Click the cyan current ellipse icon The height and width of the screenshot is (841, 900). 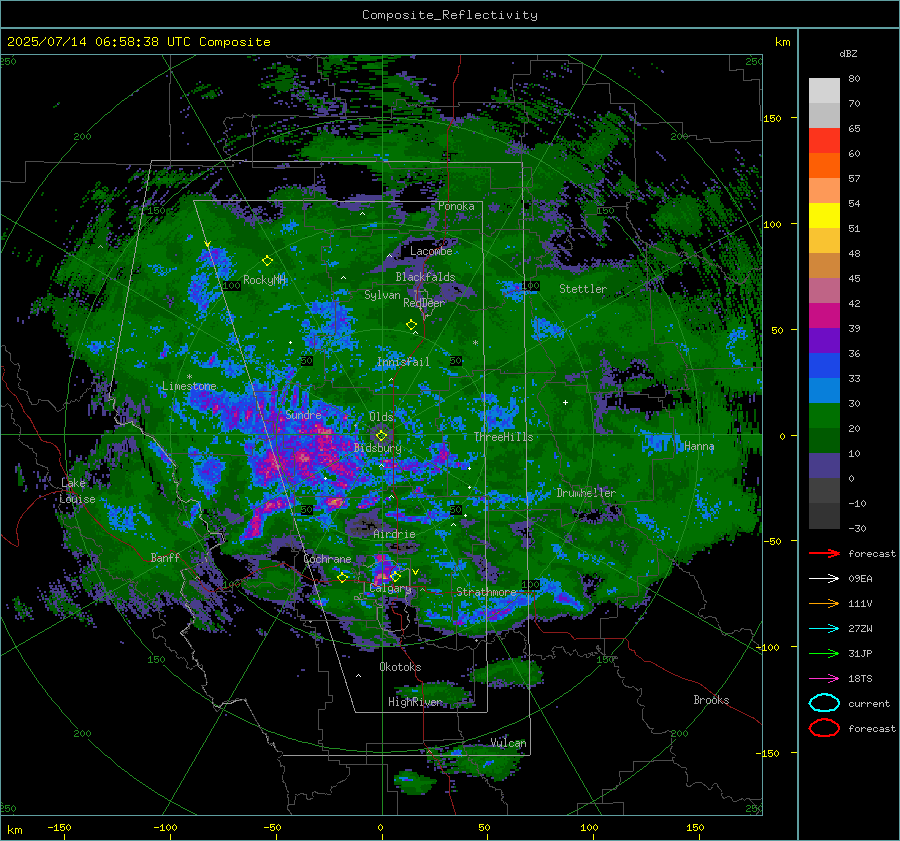(x=824, y=703)
